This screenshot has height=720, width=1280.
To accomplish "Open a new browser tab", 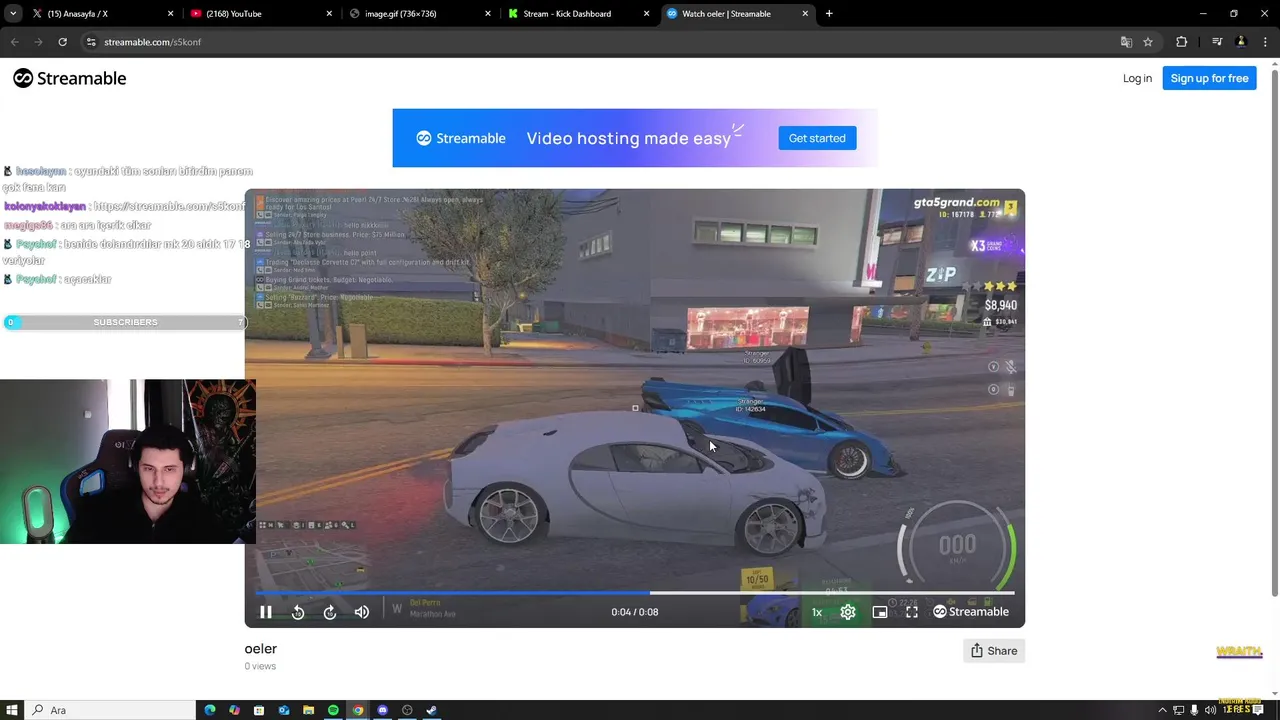I will pyautogui.click(x=829, y=14).
